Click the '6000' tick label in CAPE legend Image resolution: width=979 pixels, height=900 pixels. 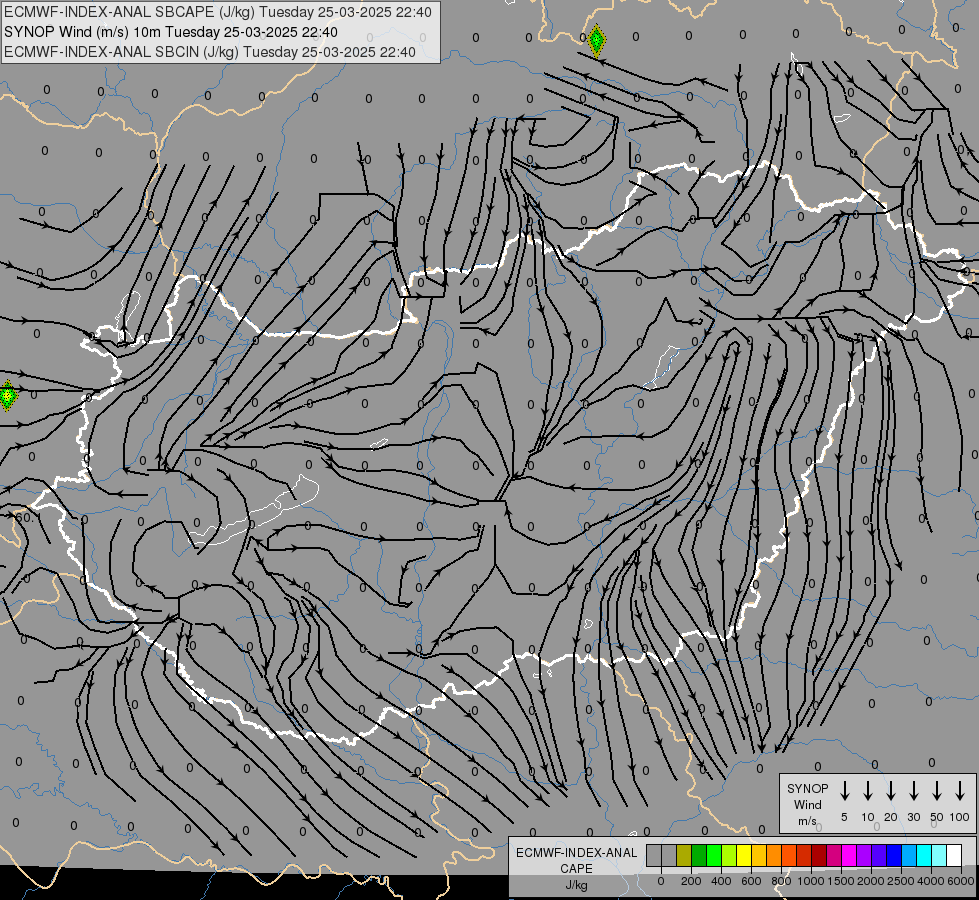point(961,881)
